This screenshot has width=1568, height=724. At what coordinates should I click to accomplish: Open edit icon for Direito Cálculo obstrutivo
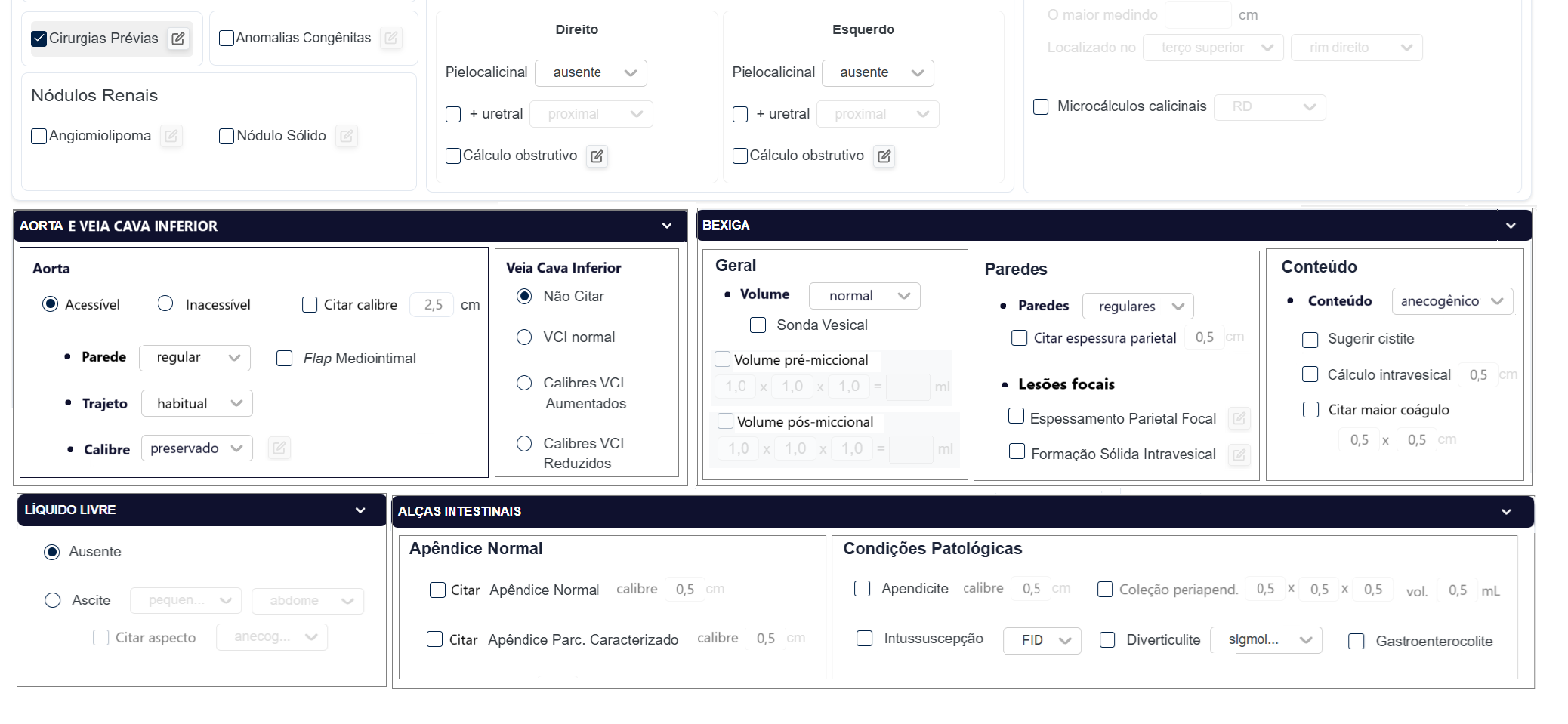(x=597, y=156)
